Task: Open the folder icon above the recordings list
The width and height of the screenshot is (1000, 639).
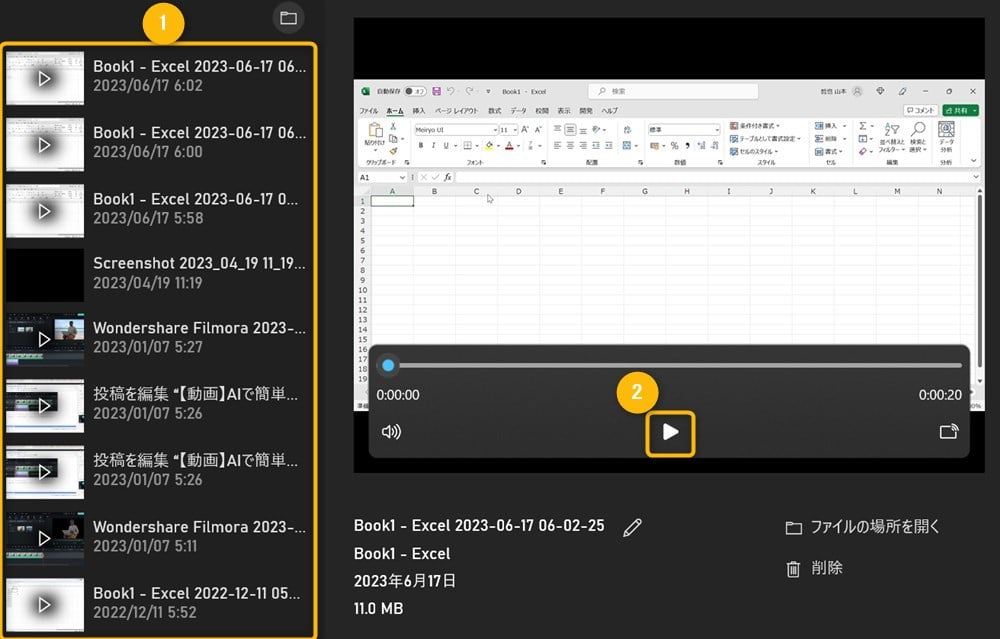Action: (x=289, y=18)
